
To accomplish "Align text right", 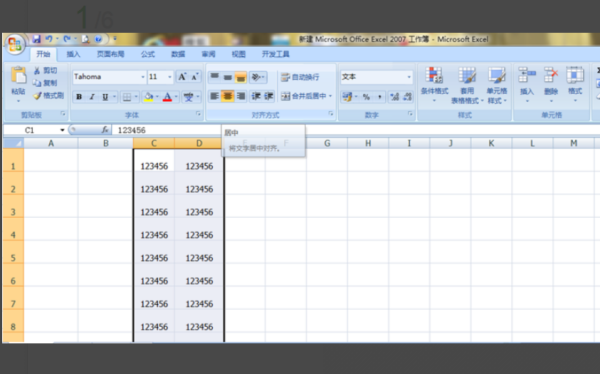I will tap(241, 96).
